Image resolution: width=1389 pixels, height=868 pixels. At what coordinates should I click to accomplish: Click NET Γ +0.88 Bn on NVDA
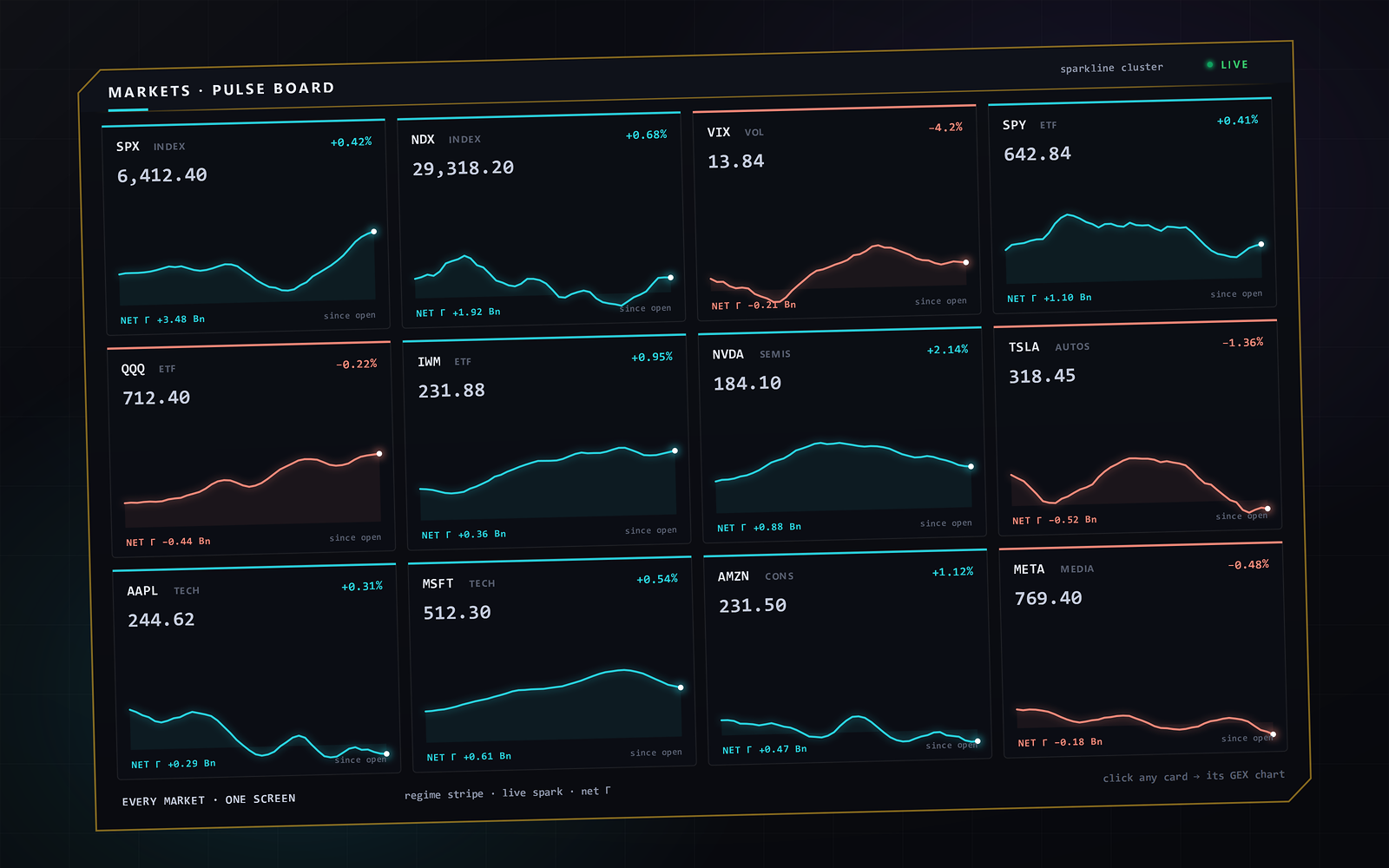pos(759,528)
